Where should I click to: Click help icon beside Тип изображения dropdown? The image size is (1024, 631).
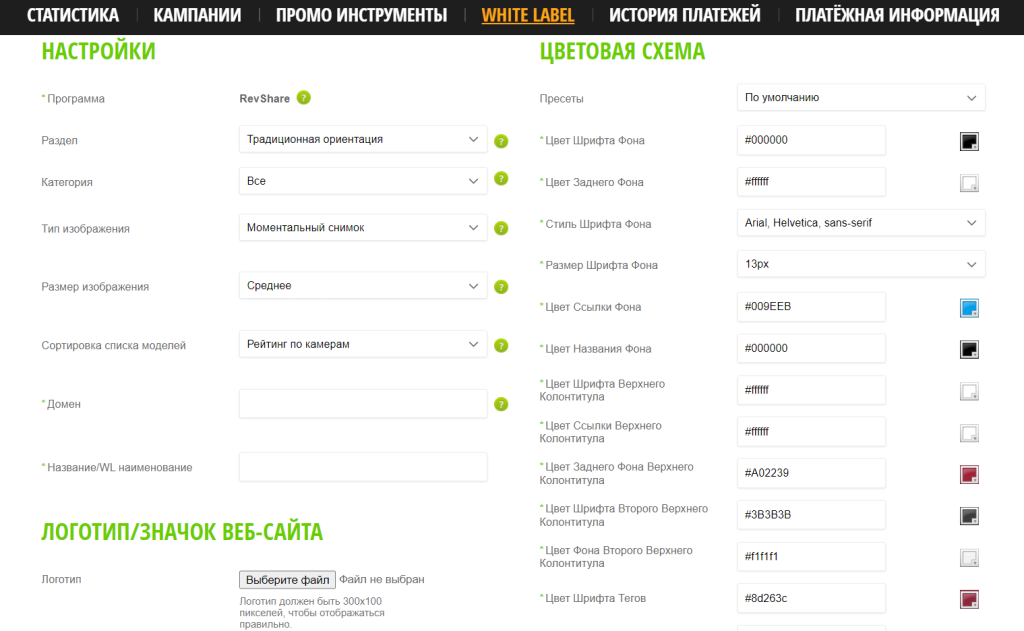(501, 228)
